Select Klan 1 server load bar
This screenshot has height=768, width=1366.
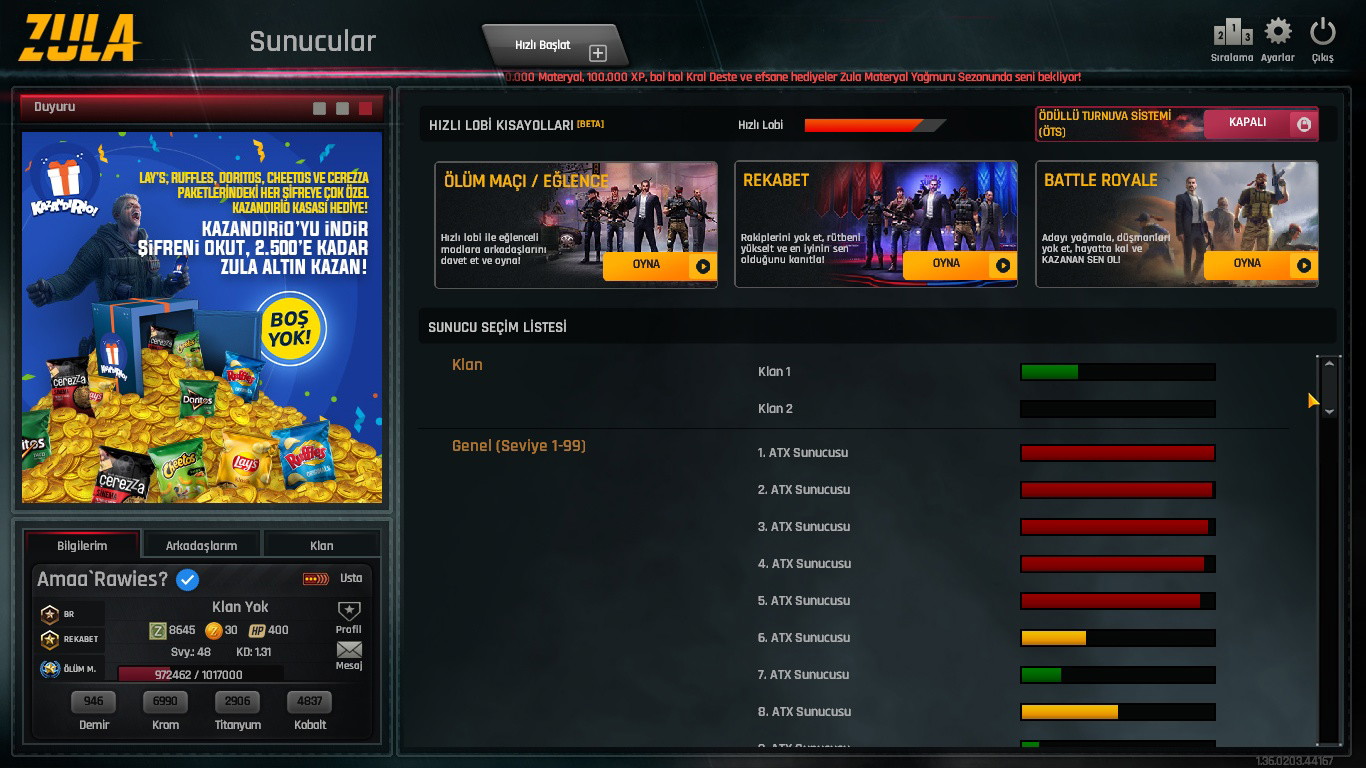pyautogui.click(x=1118, y=372)
